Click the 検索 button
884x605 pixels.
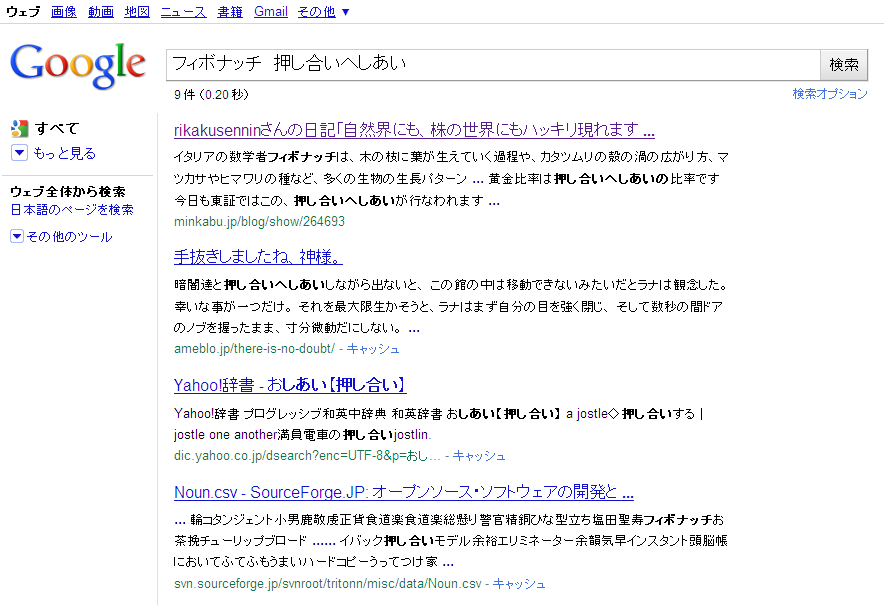pos(843,64)
